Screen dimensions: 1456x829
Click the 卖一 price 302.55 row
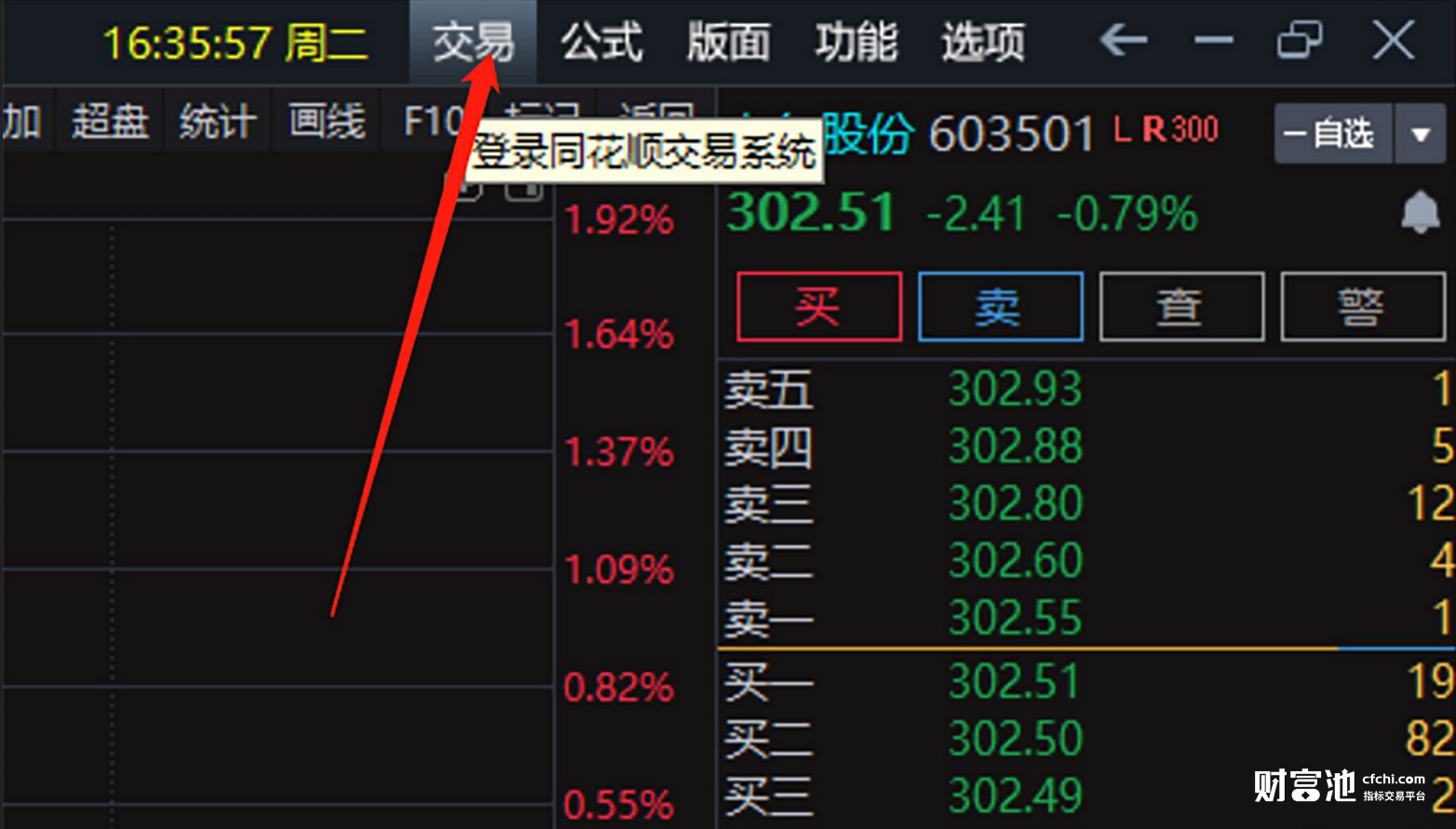(1087, 618)
